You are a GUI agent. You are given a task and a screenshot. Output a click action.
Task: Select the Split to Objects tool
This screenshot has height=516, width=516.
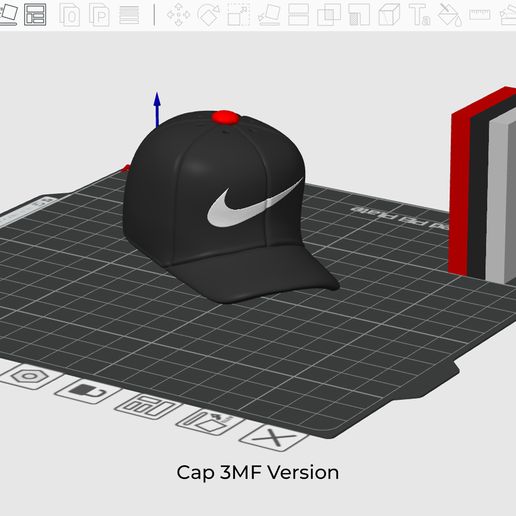(69, 14)
